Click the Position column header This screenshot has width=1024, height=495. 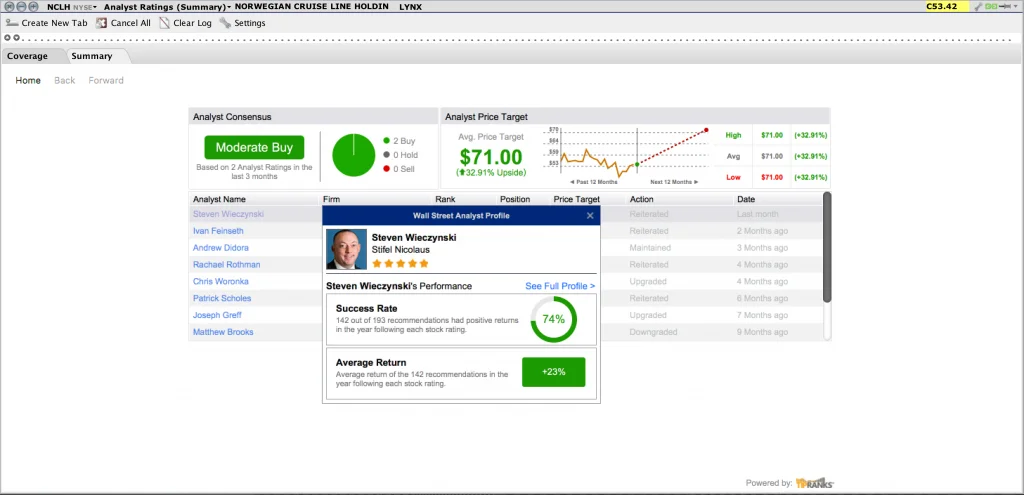(515, 199)
